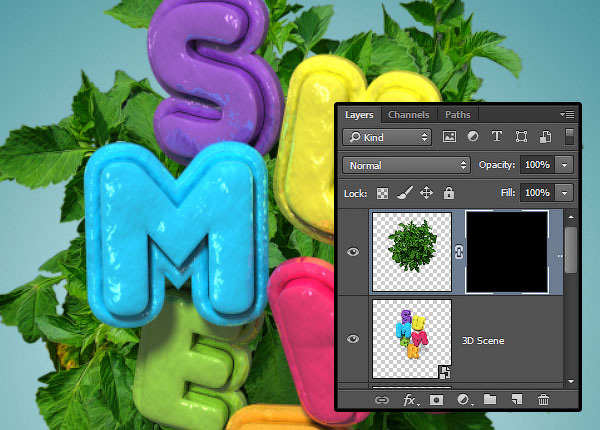Click the Link layers icon at bottom
This screenshot has width=600, height=430.
tap(382, 400)
